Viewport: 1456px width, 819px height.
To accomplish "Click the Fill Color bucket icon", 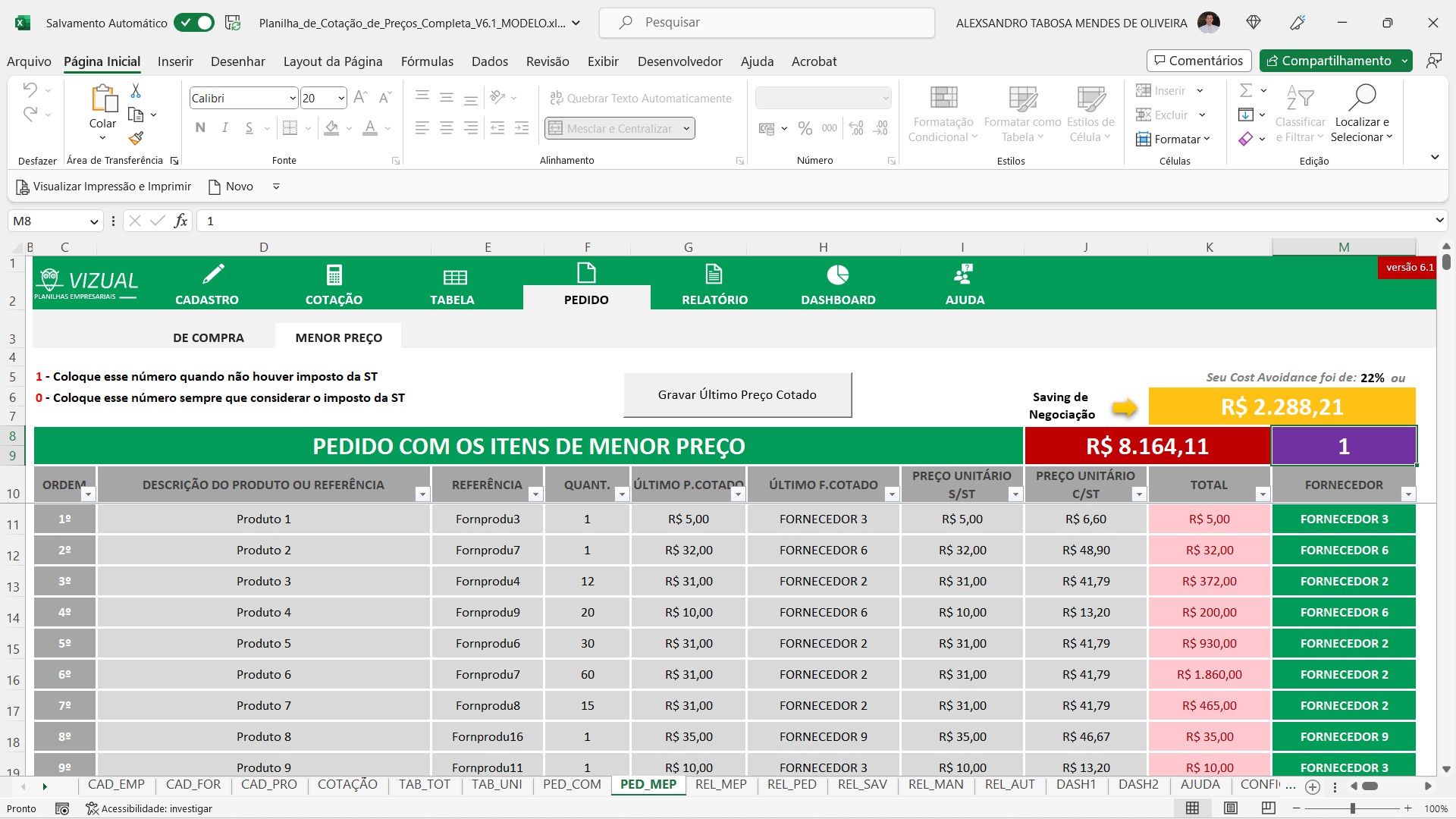I will pos(331,127).
